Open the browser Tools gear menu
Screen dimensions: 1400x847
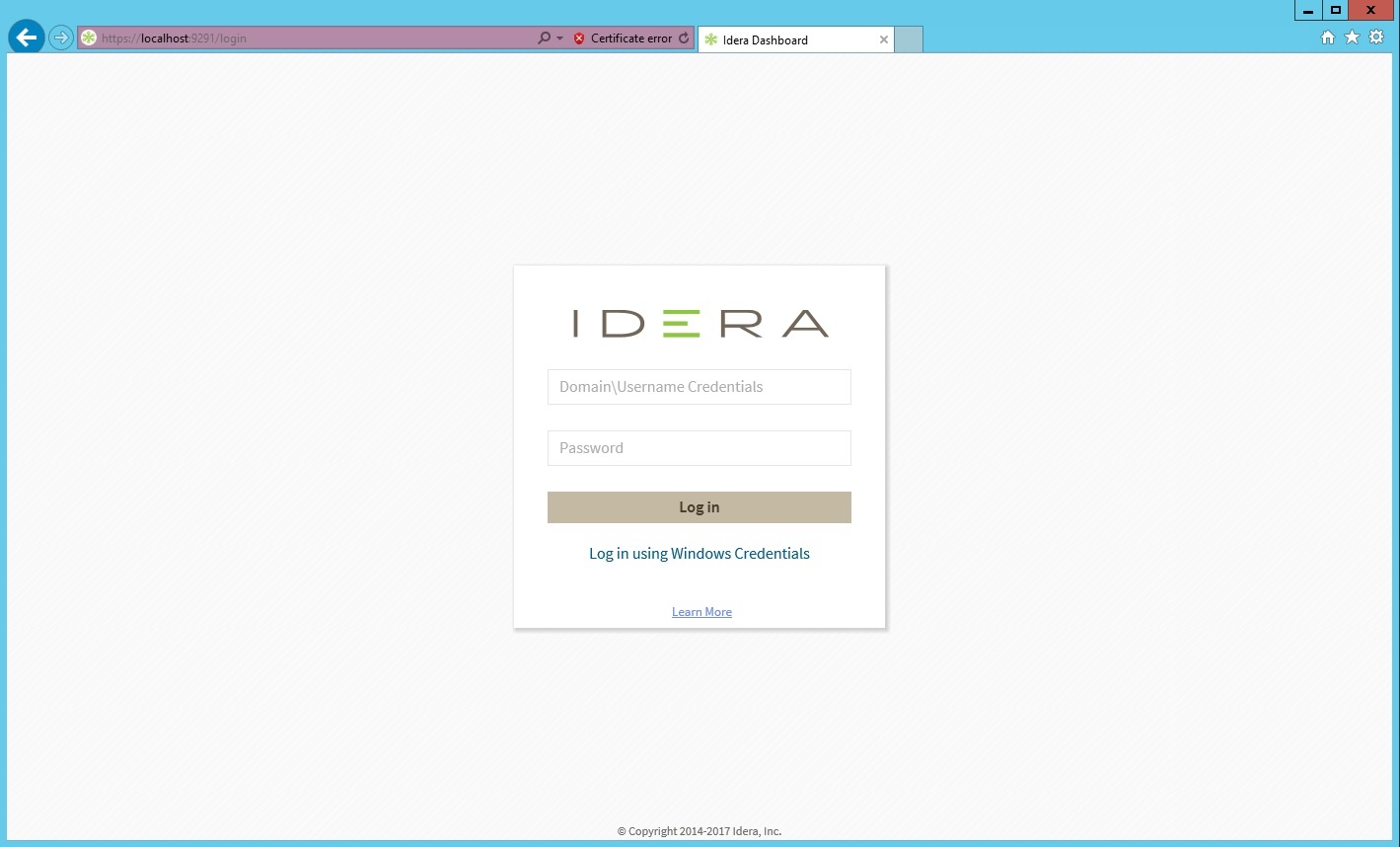(x=1376, y=38)
